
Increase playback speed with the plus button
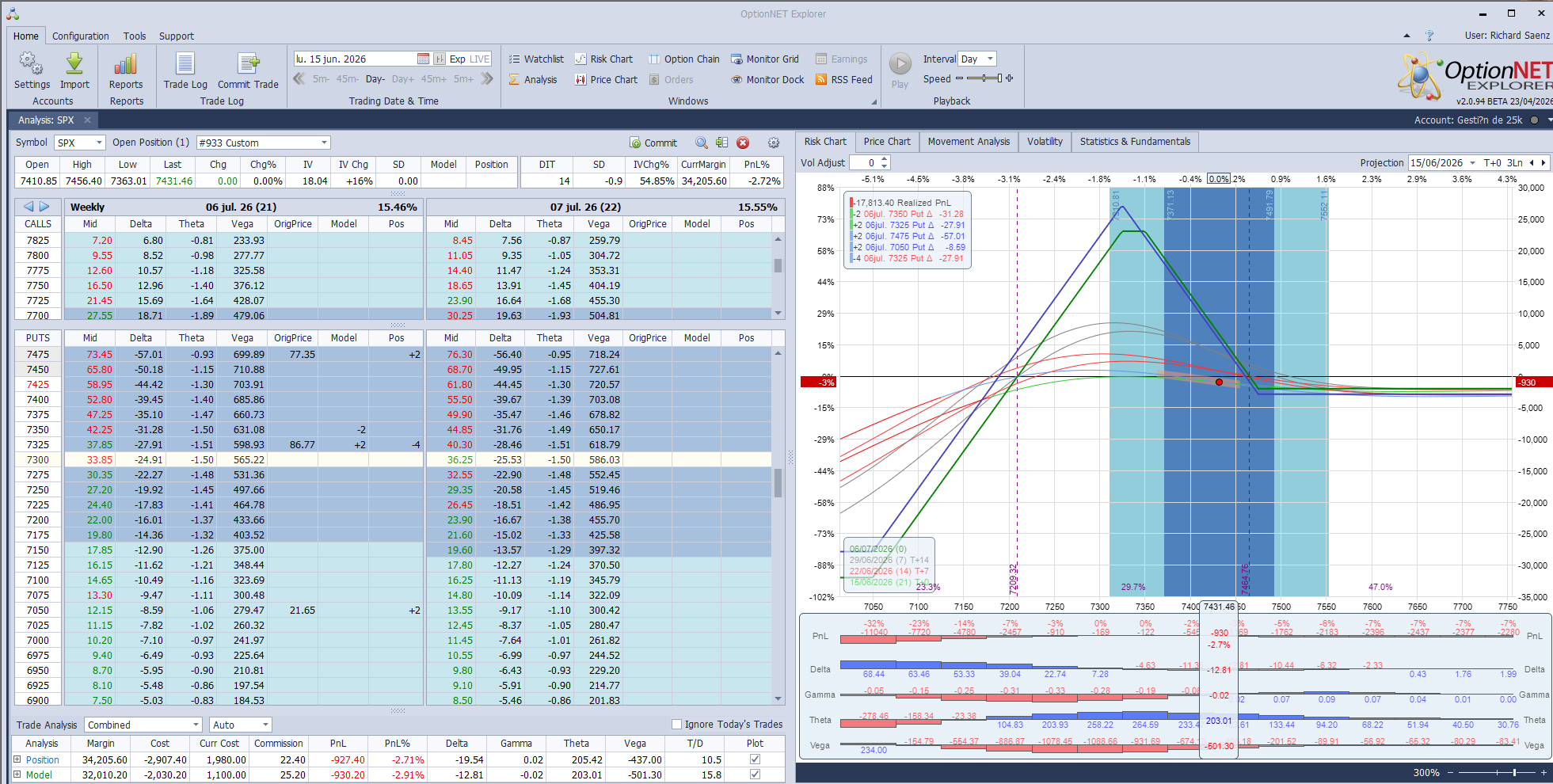(1010, 78)
